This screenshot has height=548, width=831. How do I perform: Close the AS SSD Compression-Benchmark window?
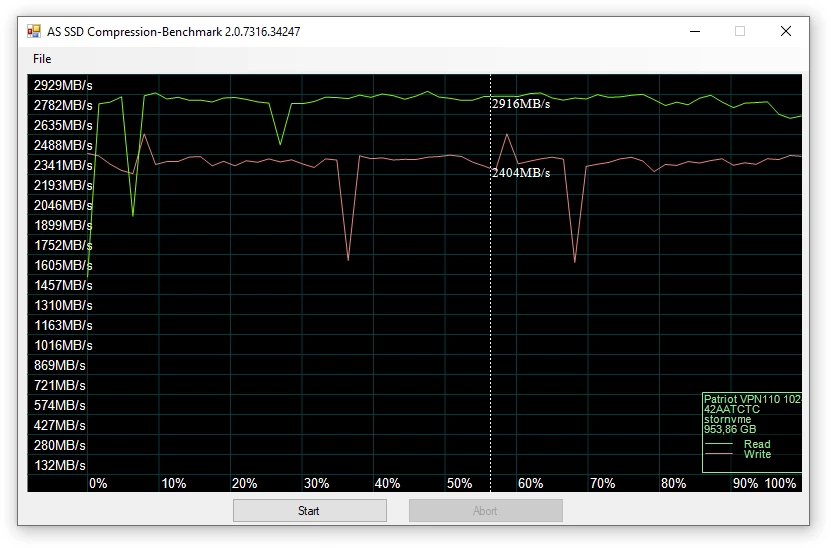pos(786,31)
